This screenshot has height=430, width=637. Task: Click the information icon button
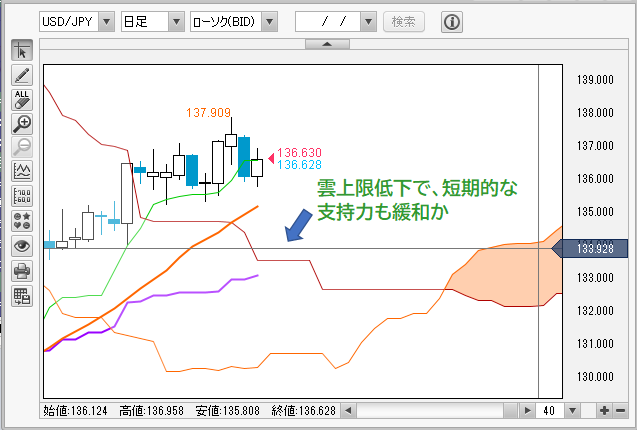[x=452, y=22]
